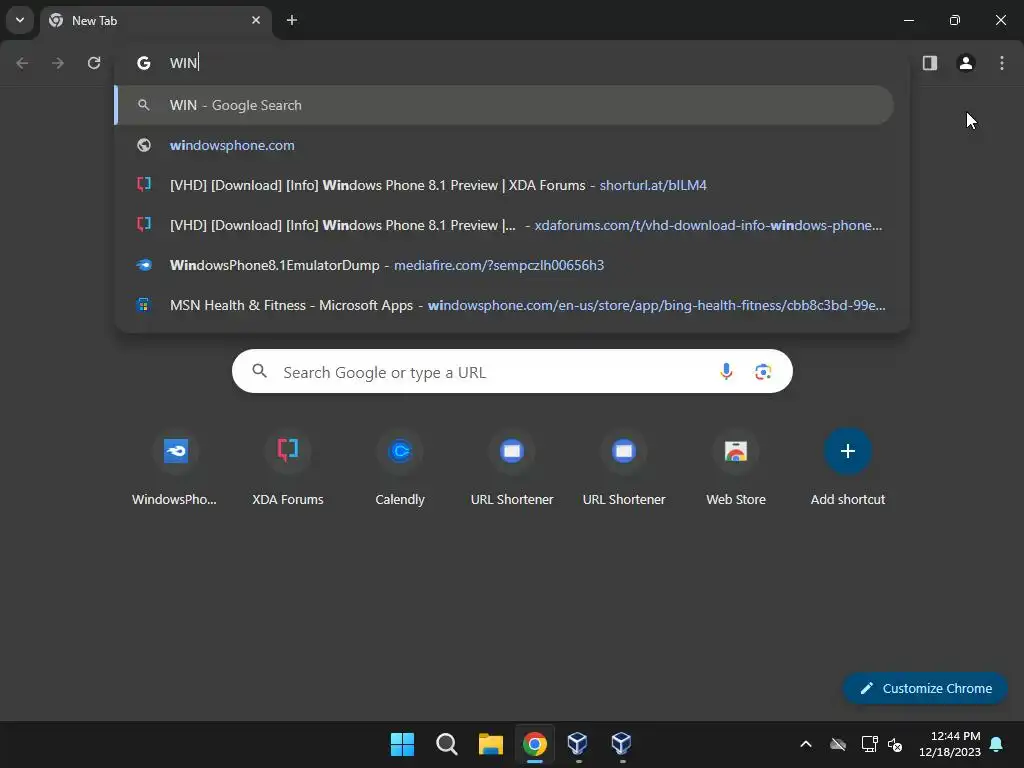1024x768 pixels.
Task: Open the Chrome three-dot menu
Action: coord(1002,63)
